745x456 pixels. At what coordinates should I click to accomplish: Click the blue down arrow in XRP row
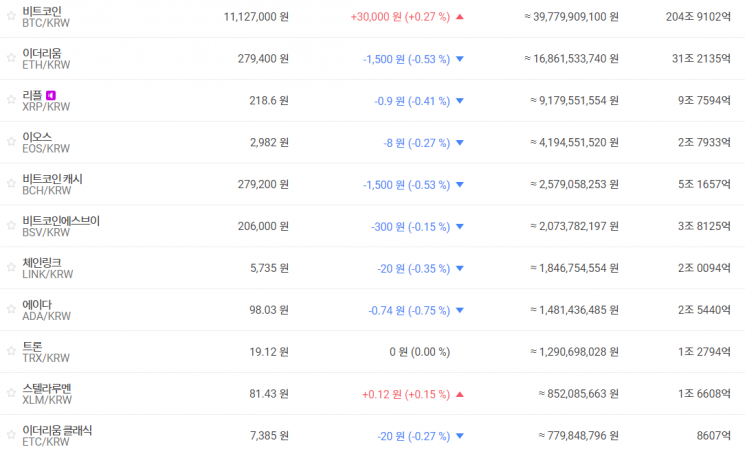coord(459,101)
